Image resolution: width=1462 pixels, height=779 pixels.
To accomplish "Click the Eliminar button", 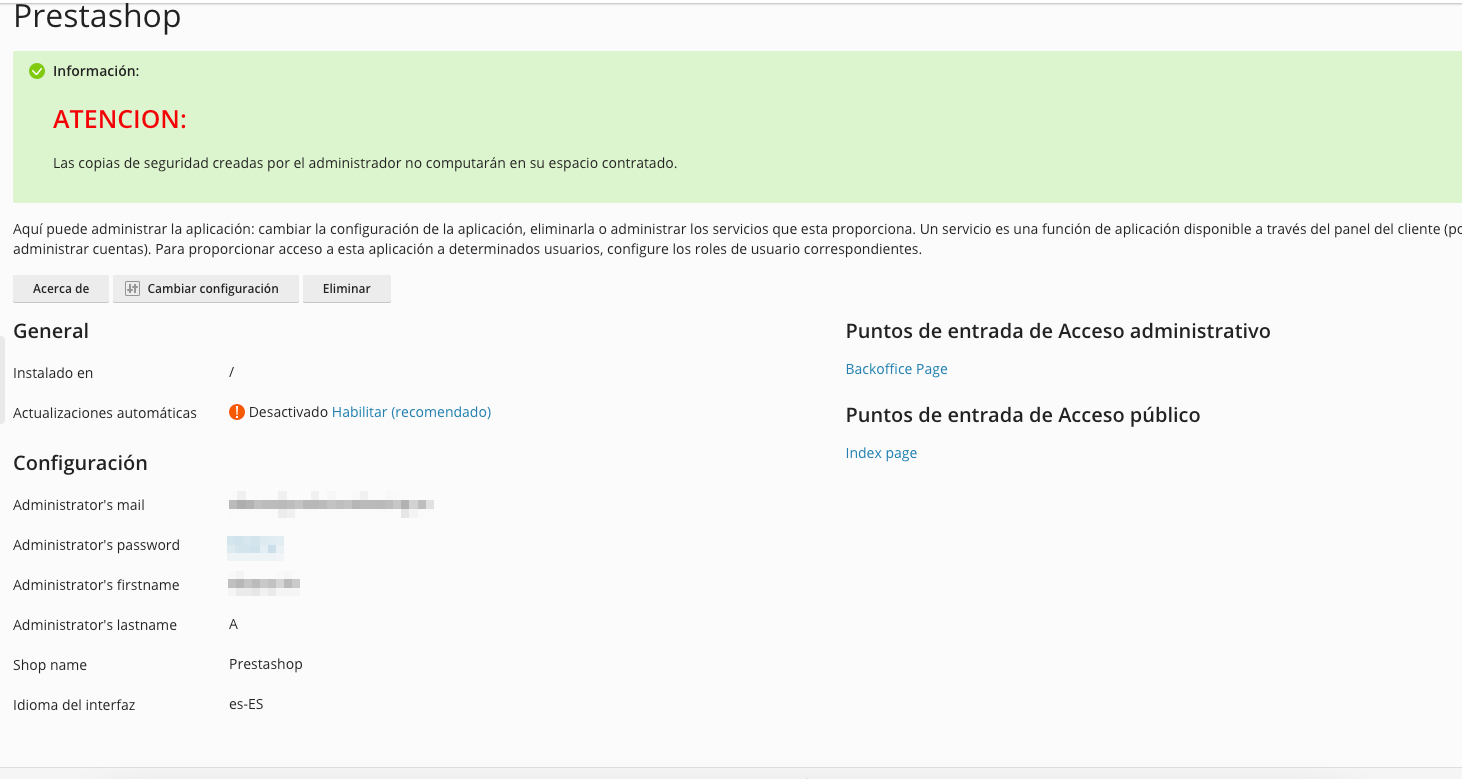I will [347, 288].
